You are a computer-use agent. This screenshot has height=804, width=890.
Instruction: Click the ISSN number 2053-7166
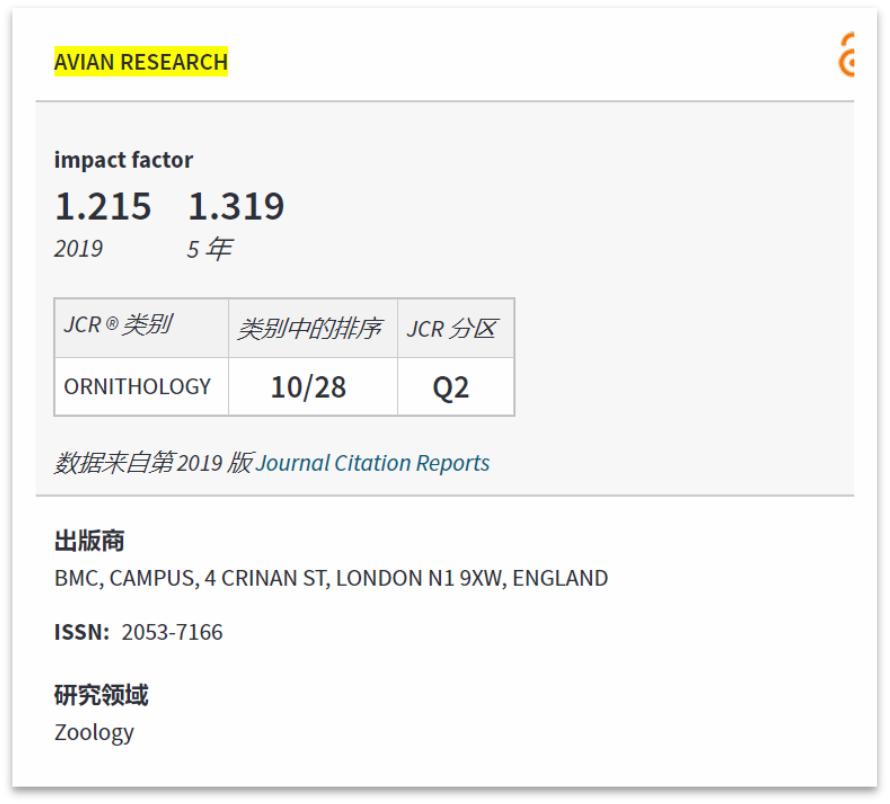pyautogui.click(x=172, y=632)
